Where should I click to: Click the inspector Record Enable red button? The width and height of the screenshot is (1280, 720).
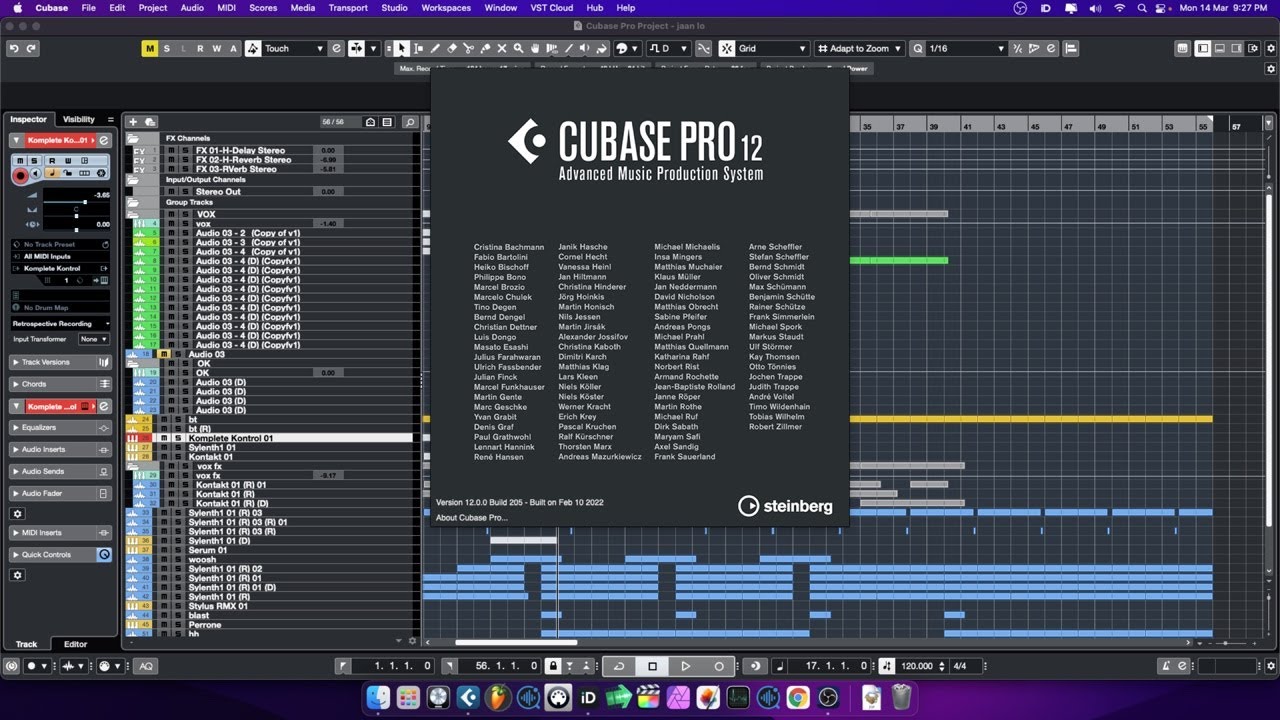(20, 176)
